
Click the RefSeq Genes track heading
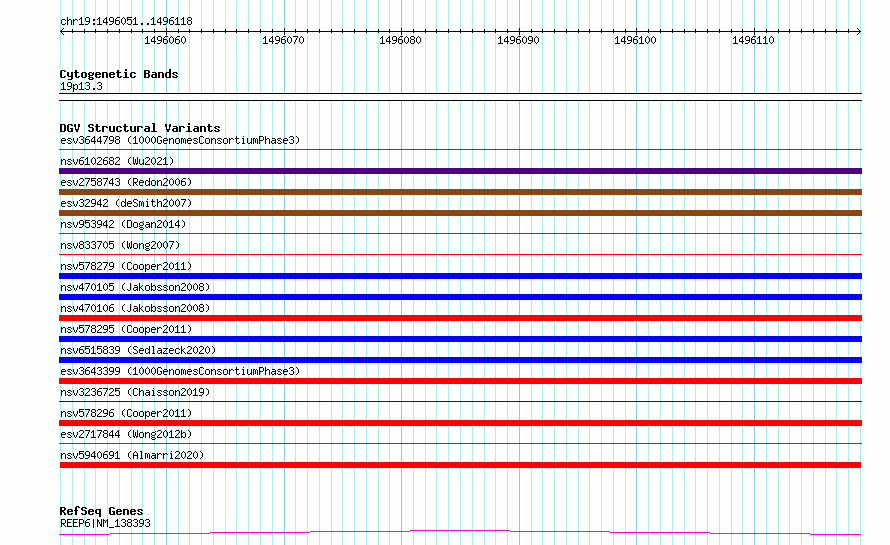[101, 512]
